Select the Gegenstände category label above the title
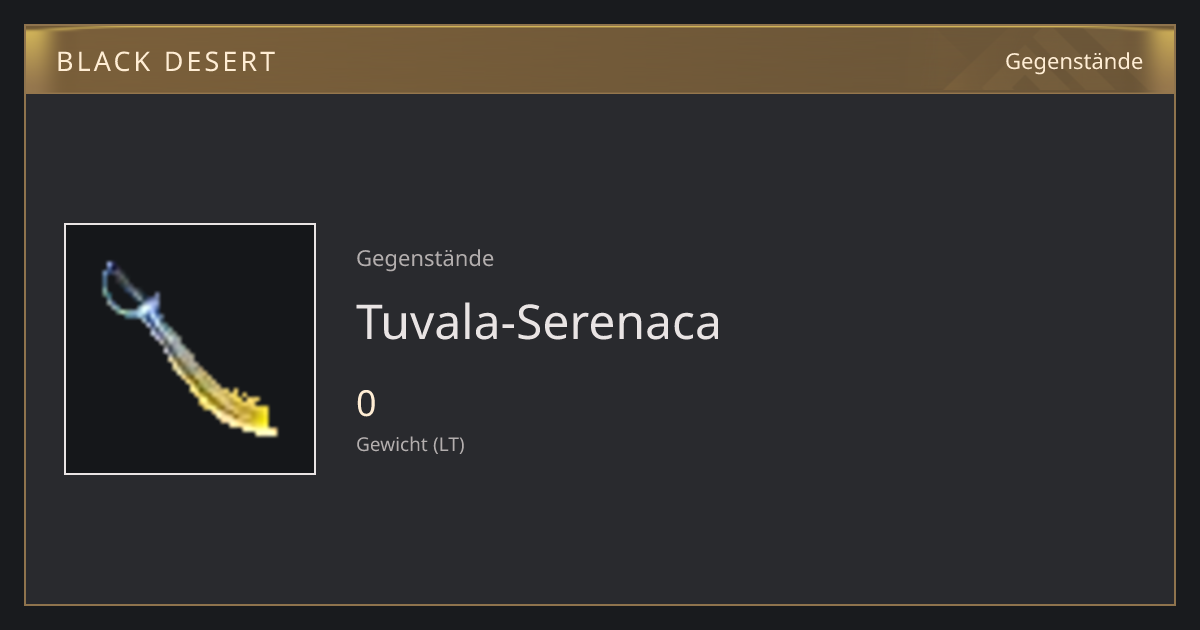This screenshot has height=630, width=1200. pyautogui.click(x=425, y=258)
